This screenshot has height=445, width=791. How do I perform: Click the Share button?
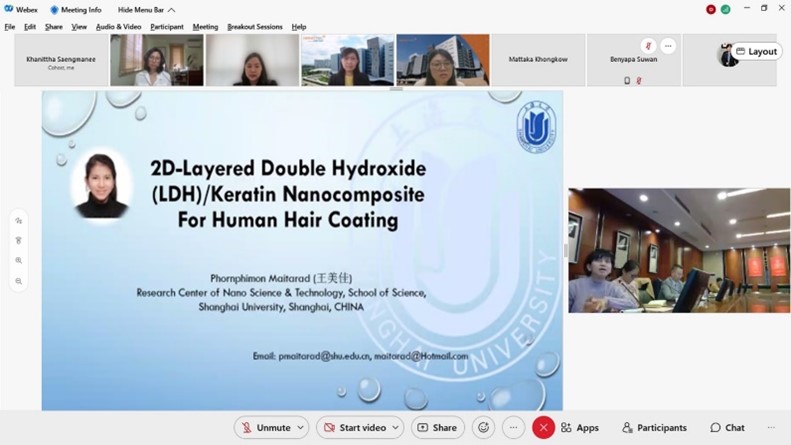438,428
